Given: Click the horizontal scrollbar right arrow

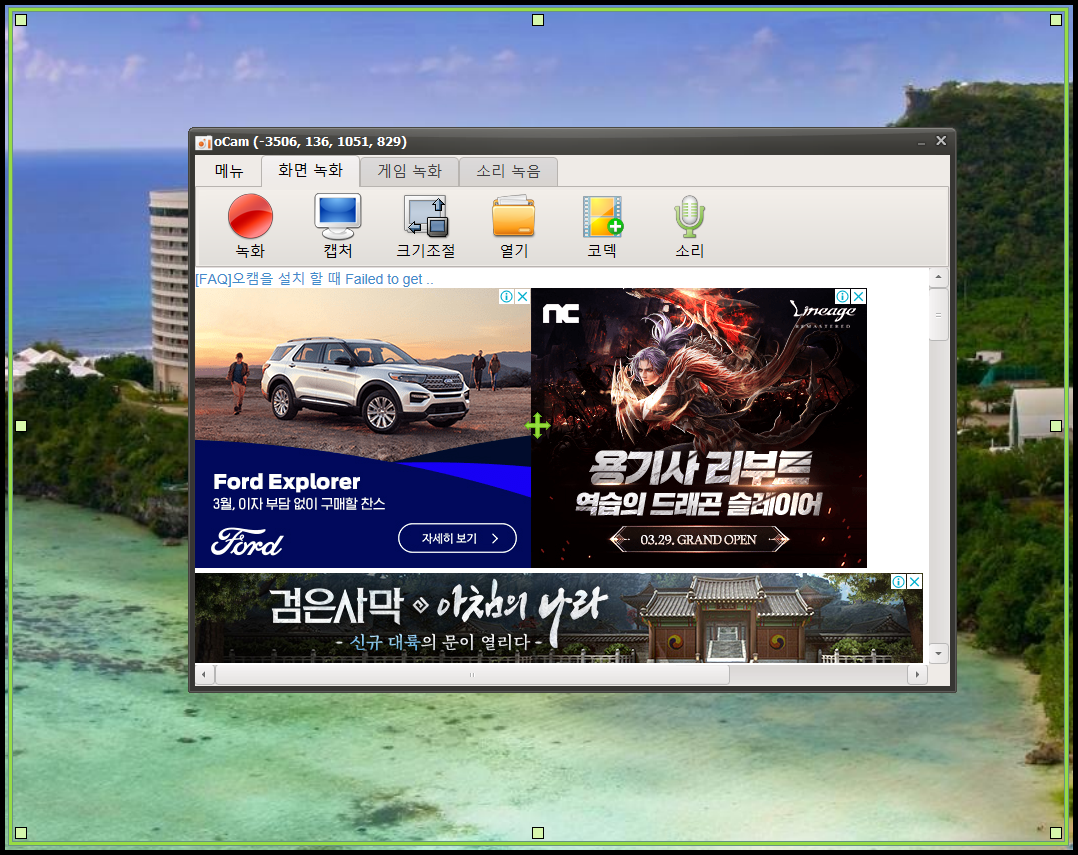Looking at the screenshot, I should point(917,674).
